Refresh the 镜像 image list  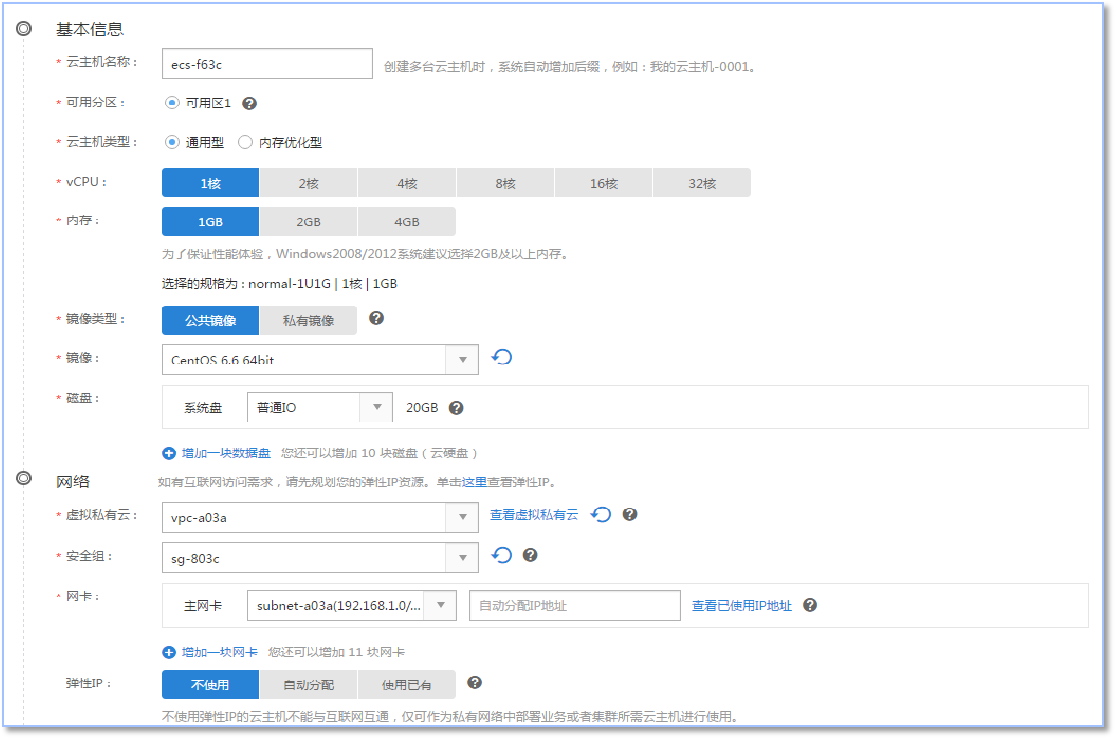click(503, 357)
